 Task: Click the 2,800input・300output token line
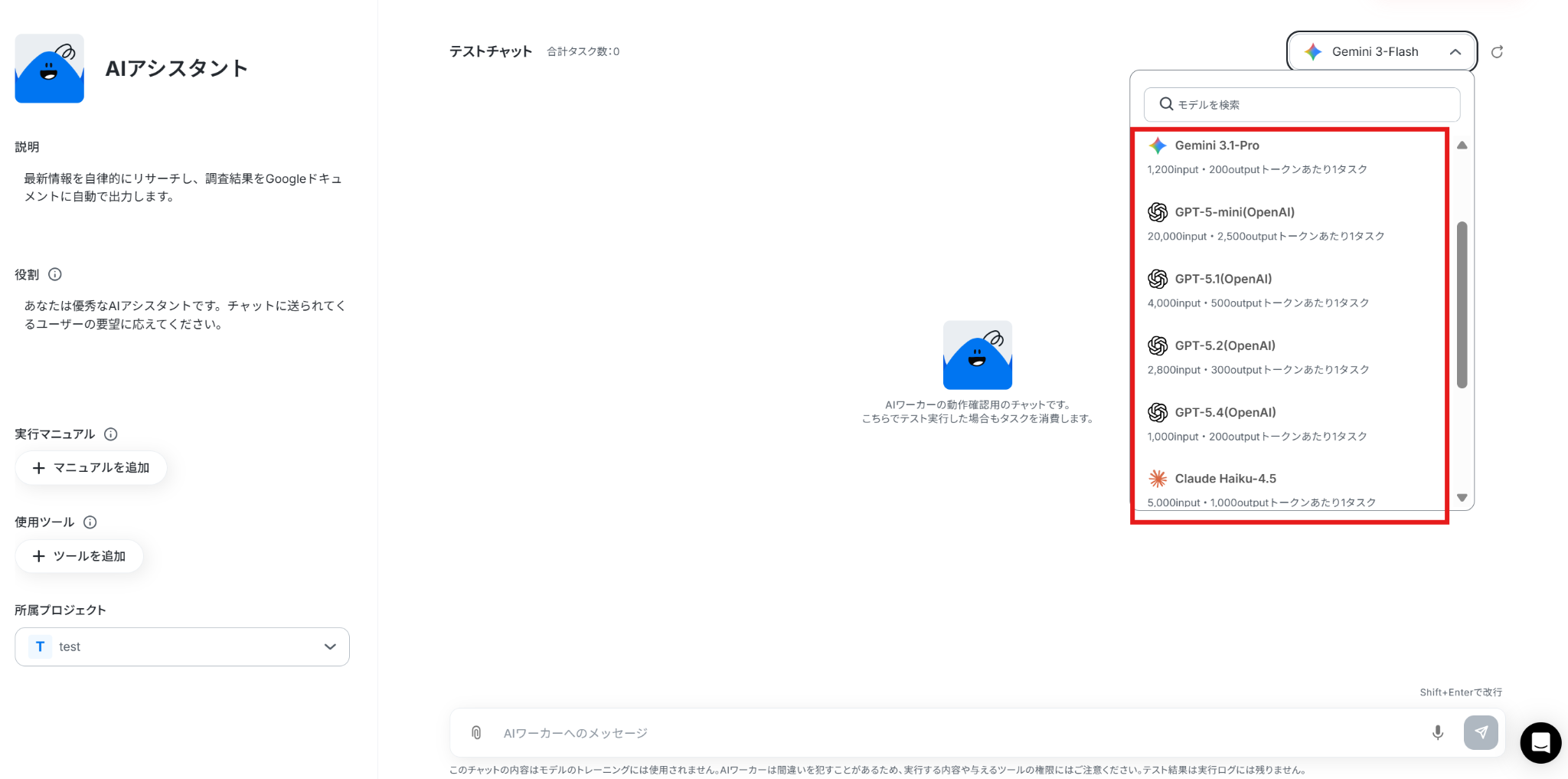coord(1258,369)
